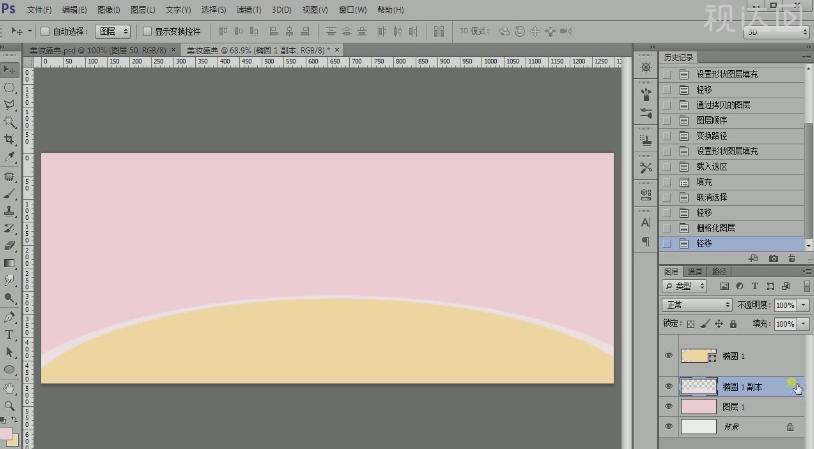
Task: Delete current history state with trash icon
Action: [x=791, y=258]
